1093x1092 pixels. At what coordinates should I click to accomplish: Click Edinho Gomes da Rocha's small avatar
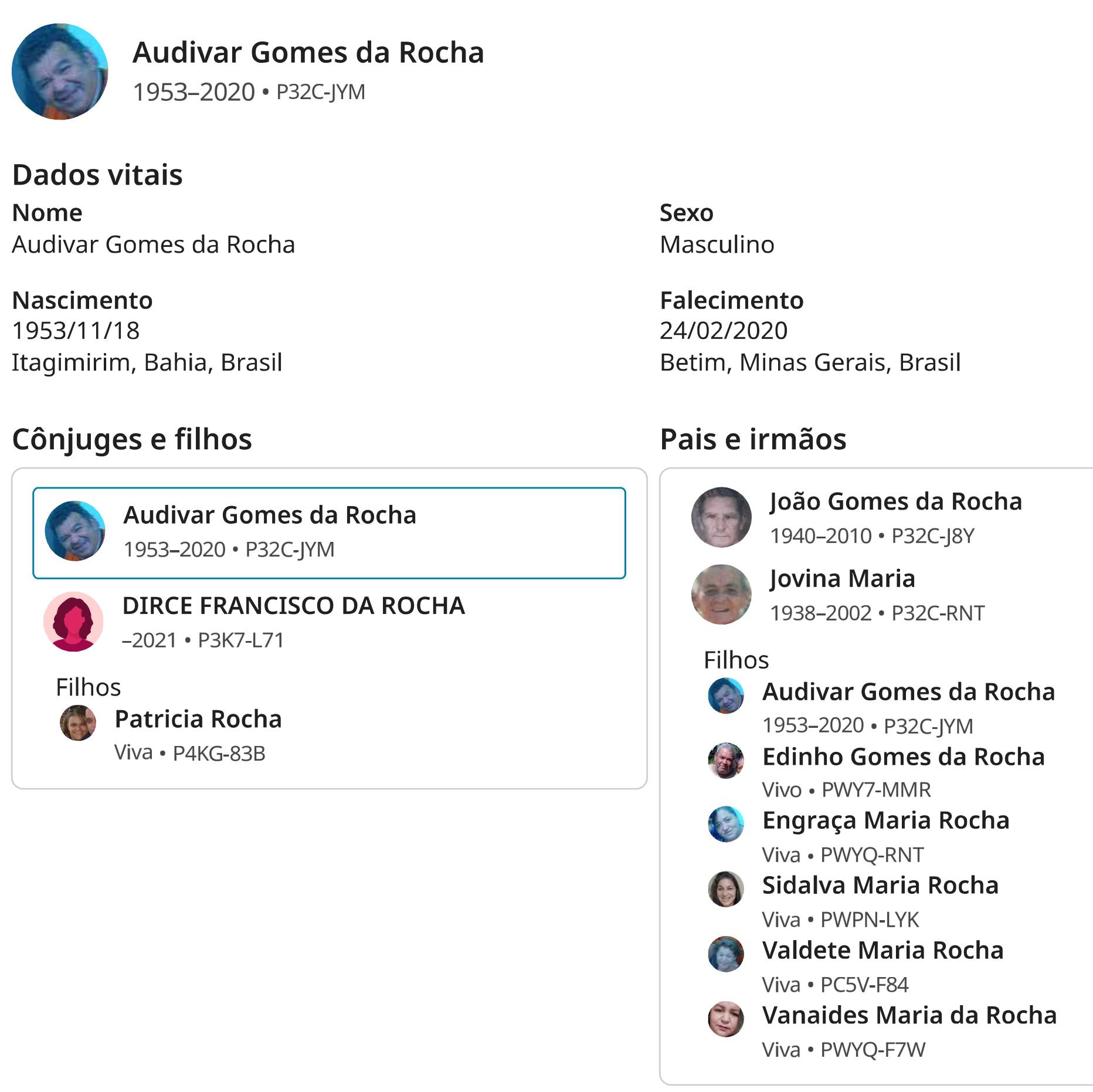tap(726, 761)
